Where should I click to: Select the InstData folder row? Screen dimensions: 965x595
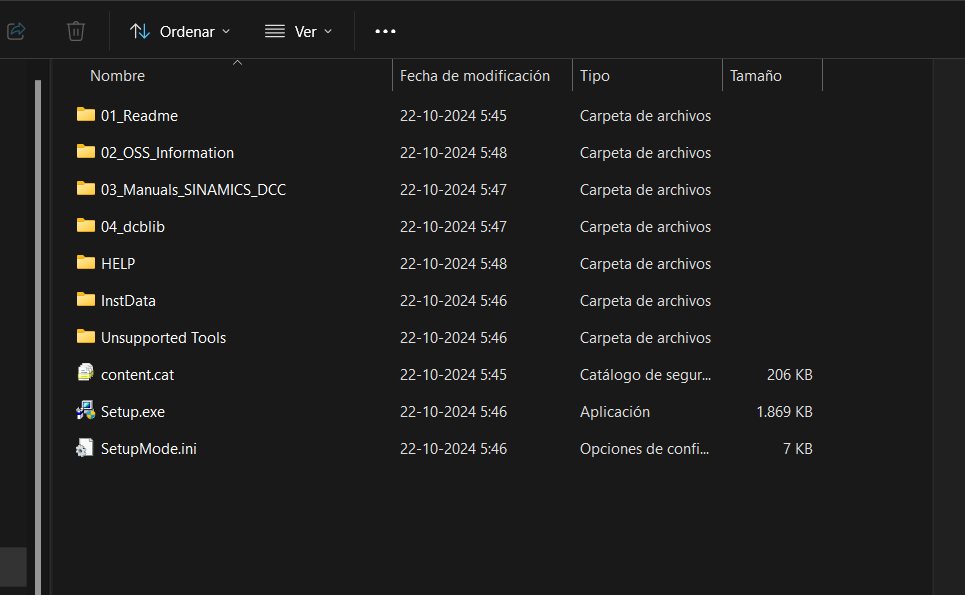click(x=128, y=301)
